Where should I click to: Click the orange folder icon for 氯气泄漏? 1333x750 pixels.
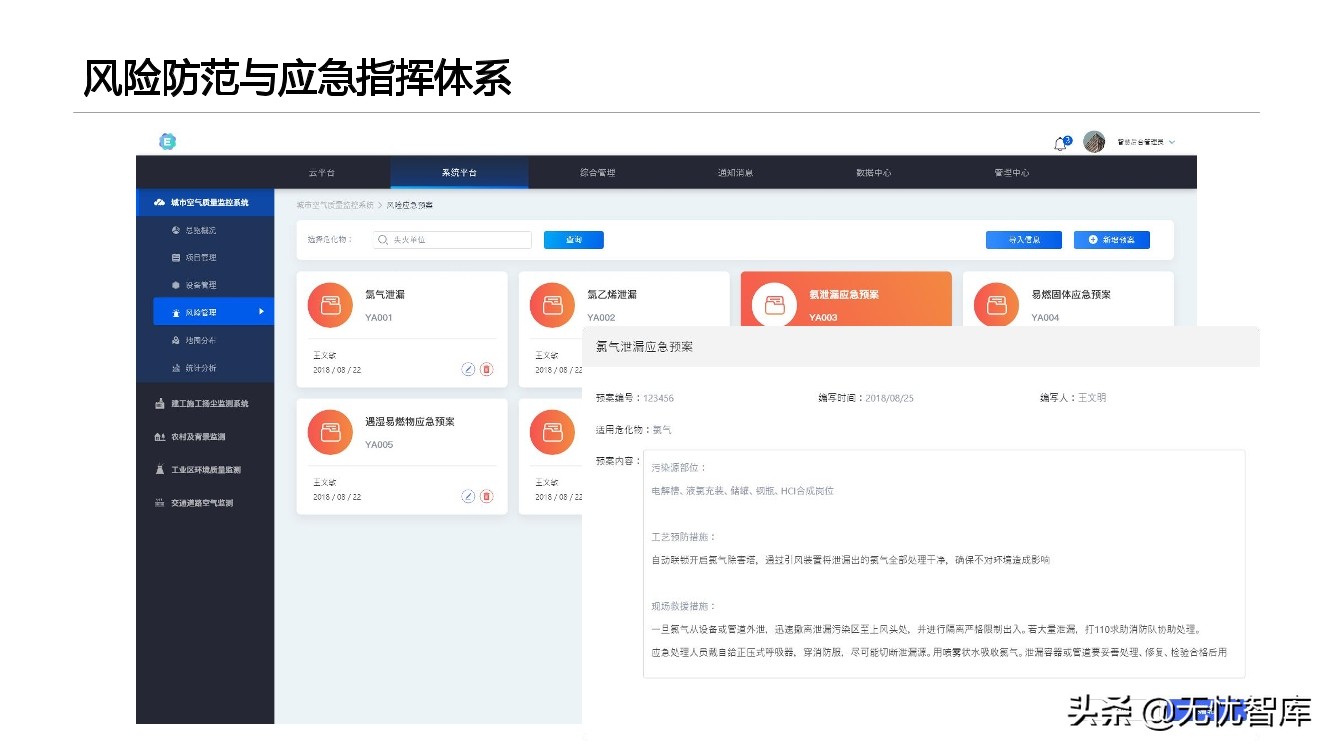[330, 305]
